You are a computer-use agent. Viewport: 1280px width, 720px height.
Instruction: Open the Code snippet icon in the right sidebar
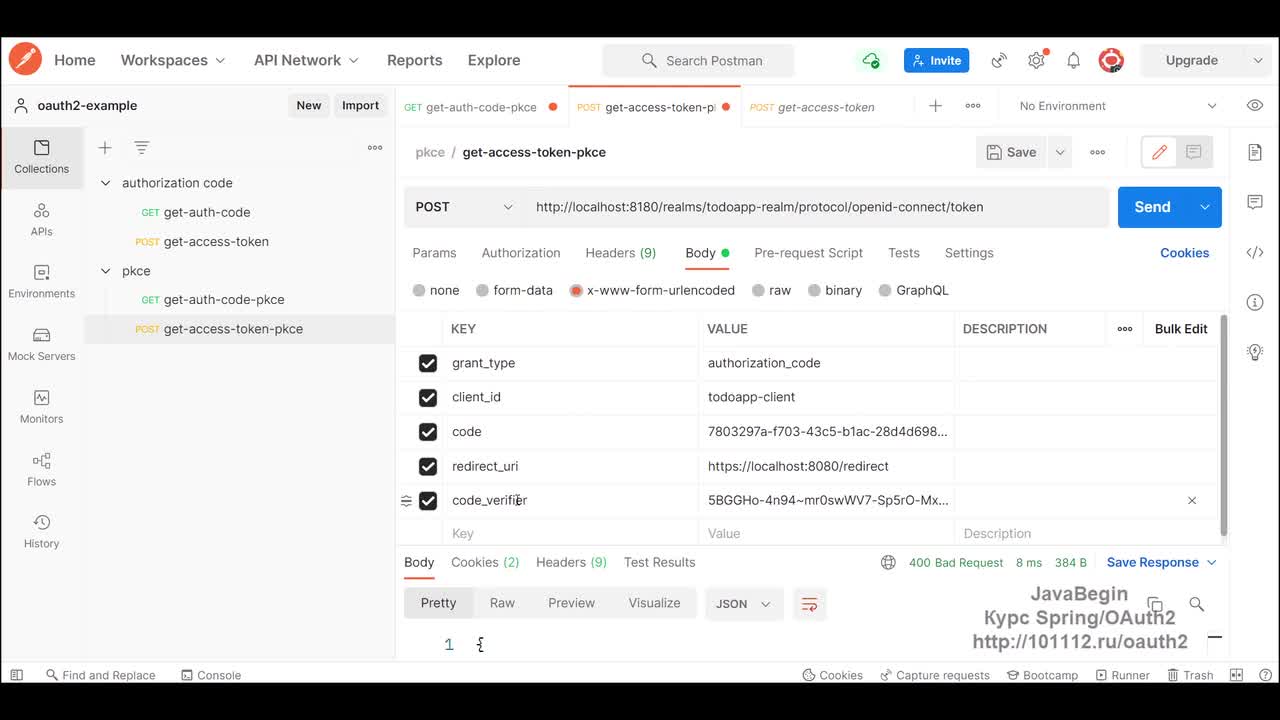[x=1255, y=252]
